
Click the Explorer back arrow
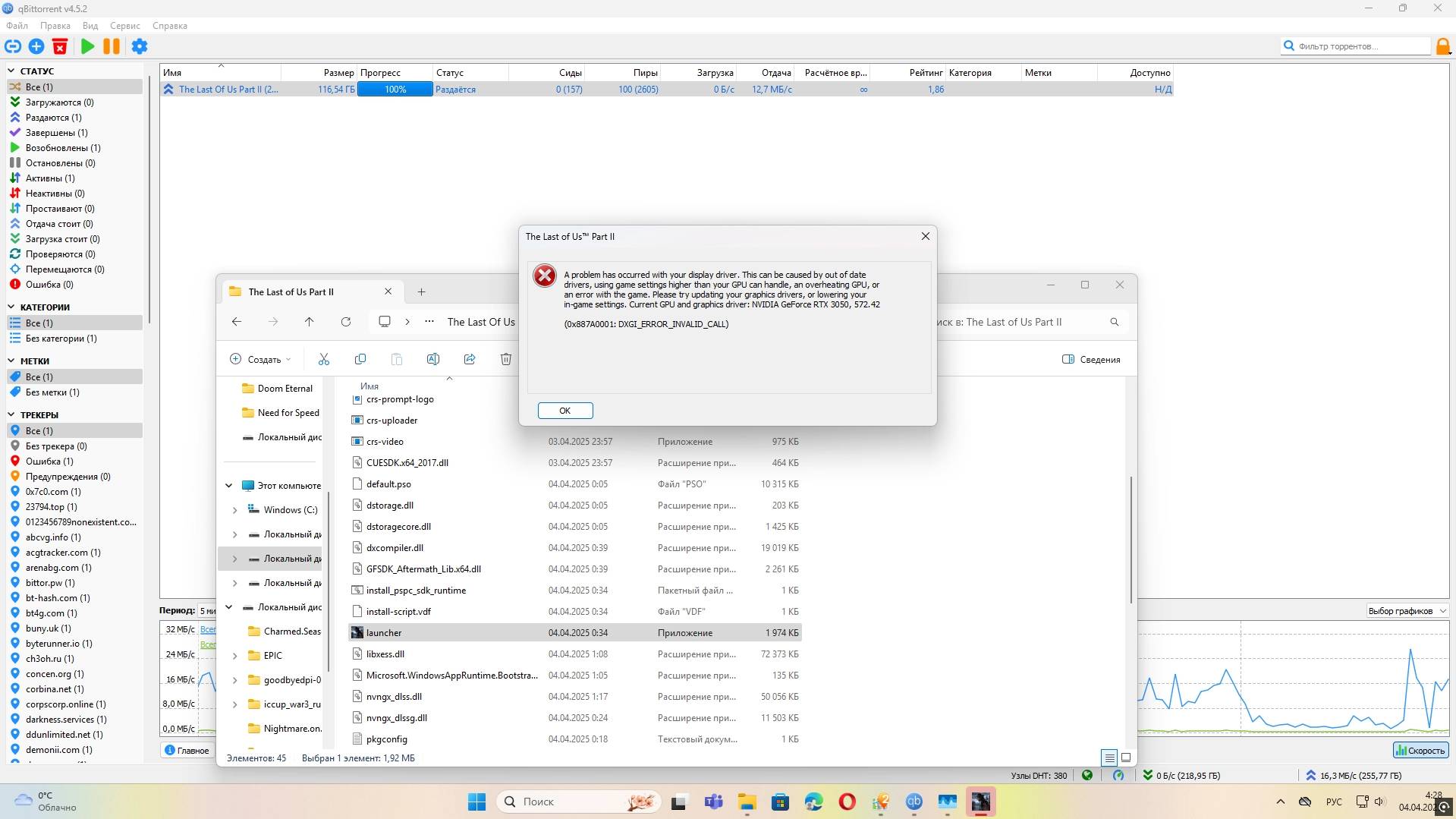click(237, 322)
